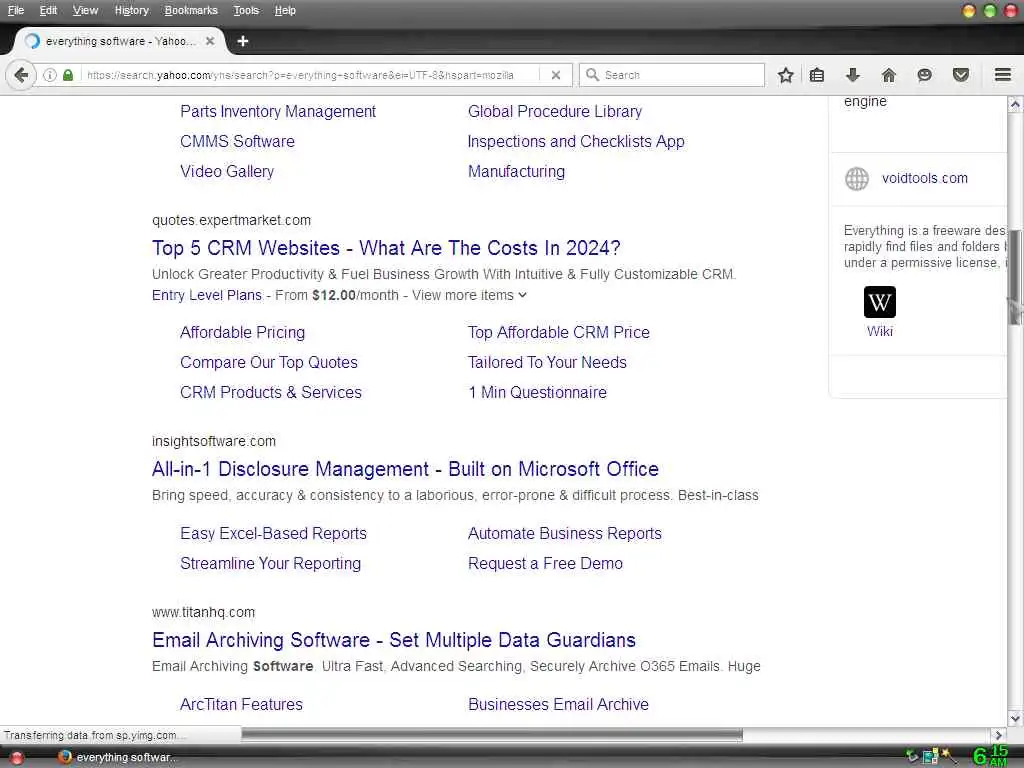The height and width of the screenshot is (768, 1024).
Task: Click Compare Our Top Quotes link
Action: pos(268,362)
